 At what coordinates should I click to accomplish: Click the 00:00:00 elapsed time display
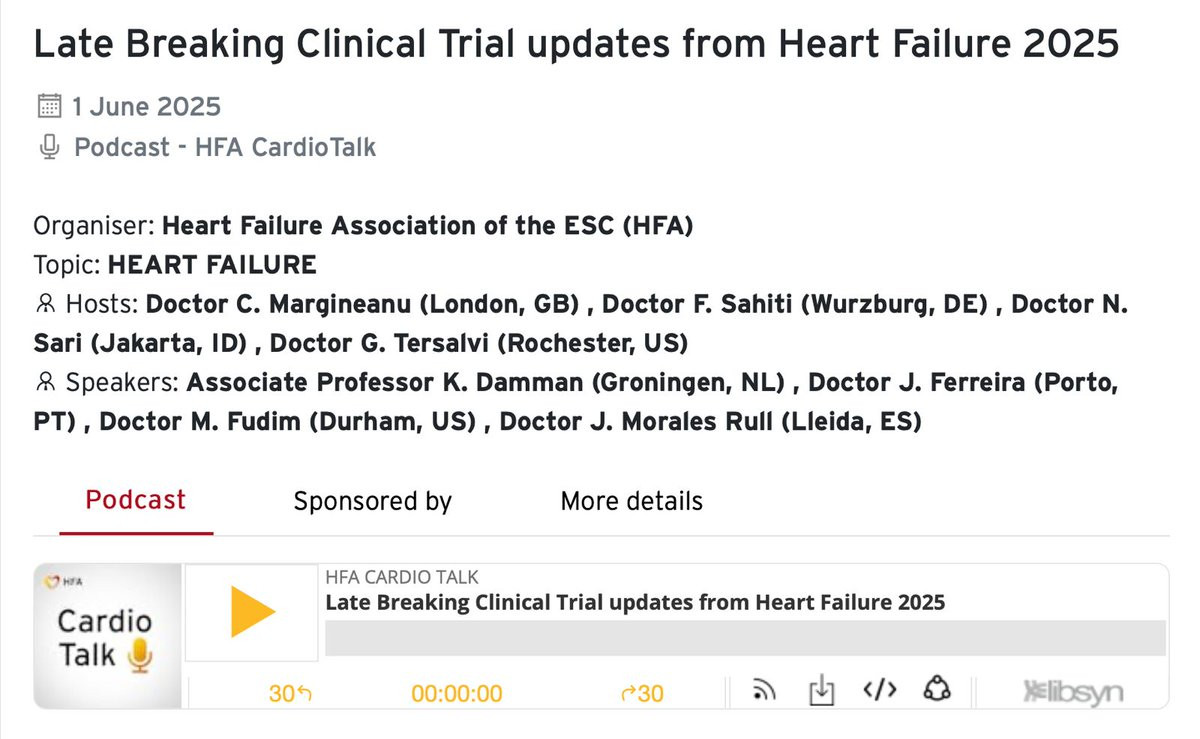pyautogui.click(x=457, y=693)
